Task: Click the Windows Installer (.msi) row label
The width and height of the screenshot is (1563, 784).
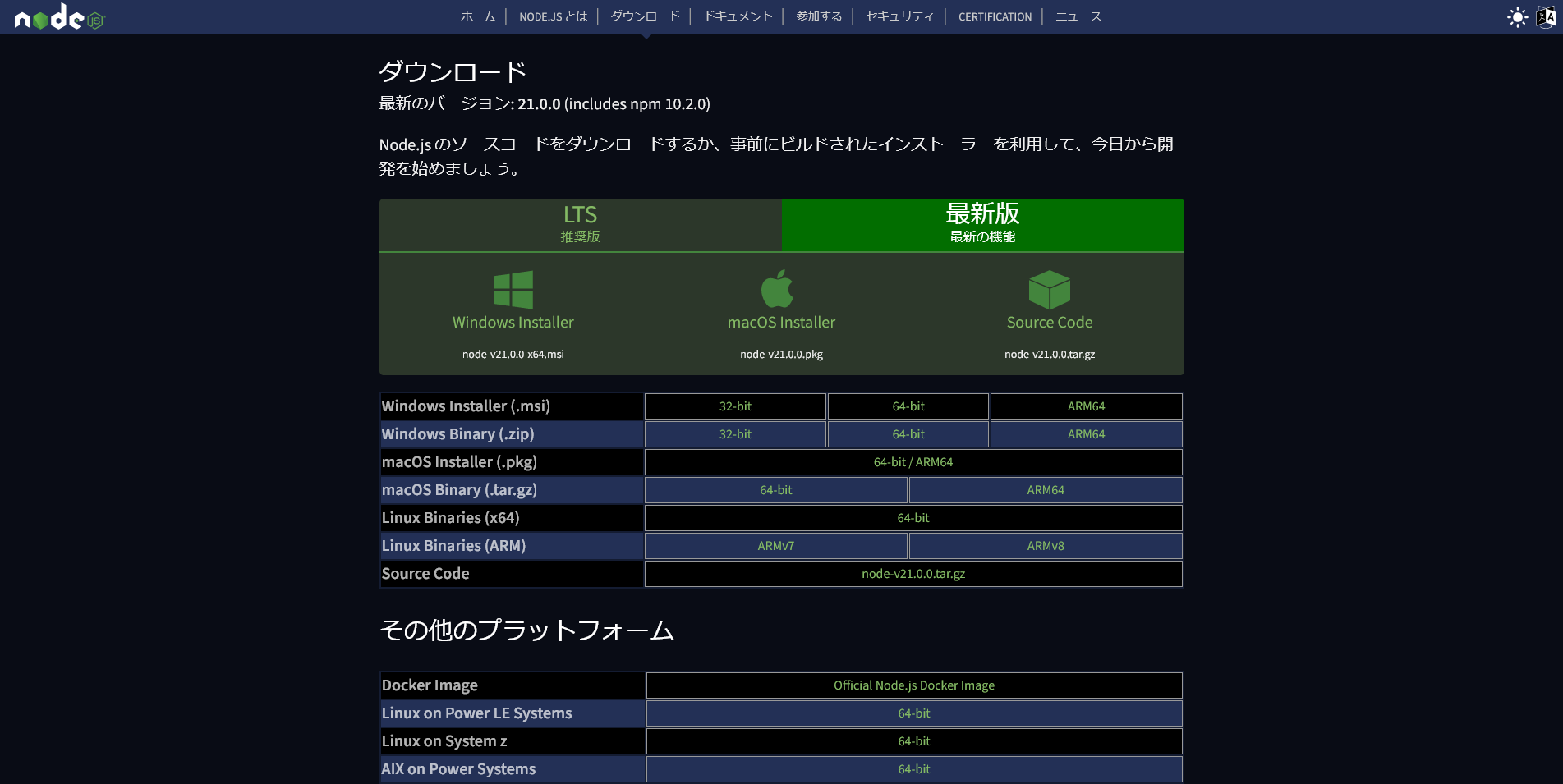Action: tap(466, 406)
